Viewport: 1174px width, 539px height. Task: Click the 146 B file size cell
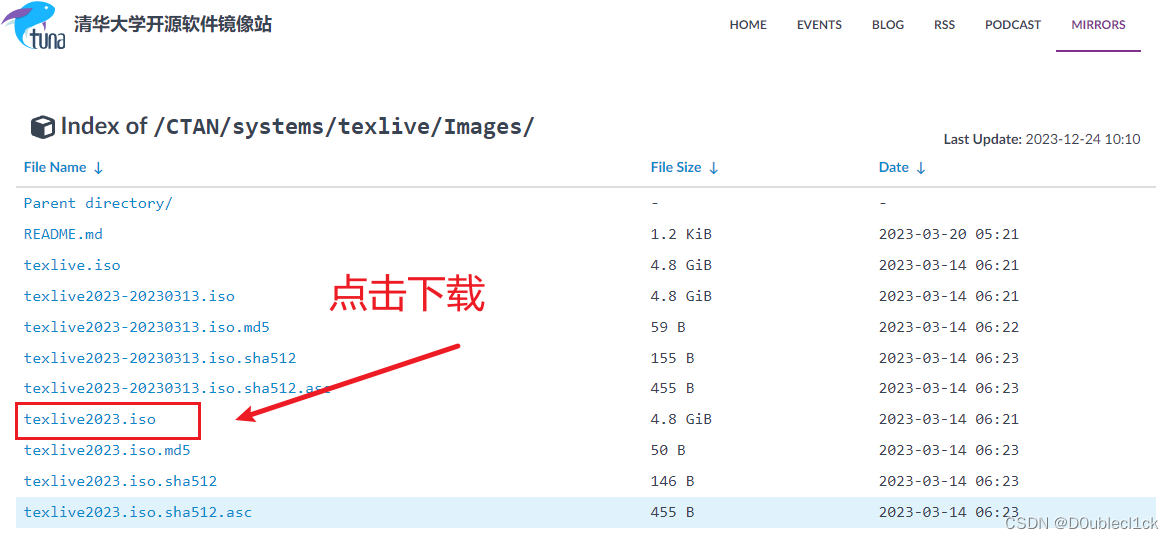pos(672,481)
